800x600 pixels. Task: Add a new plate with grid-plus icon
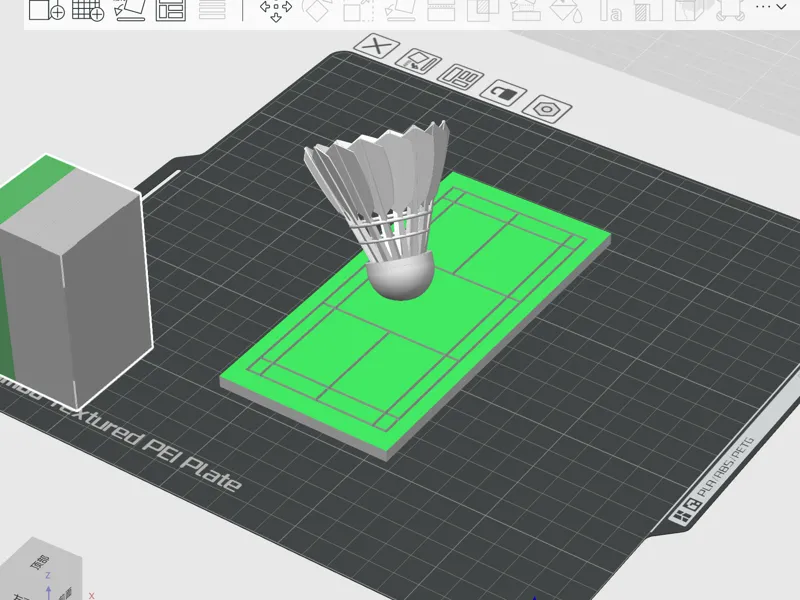(88, 10)
